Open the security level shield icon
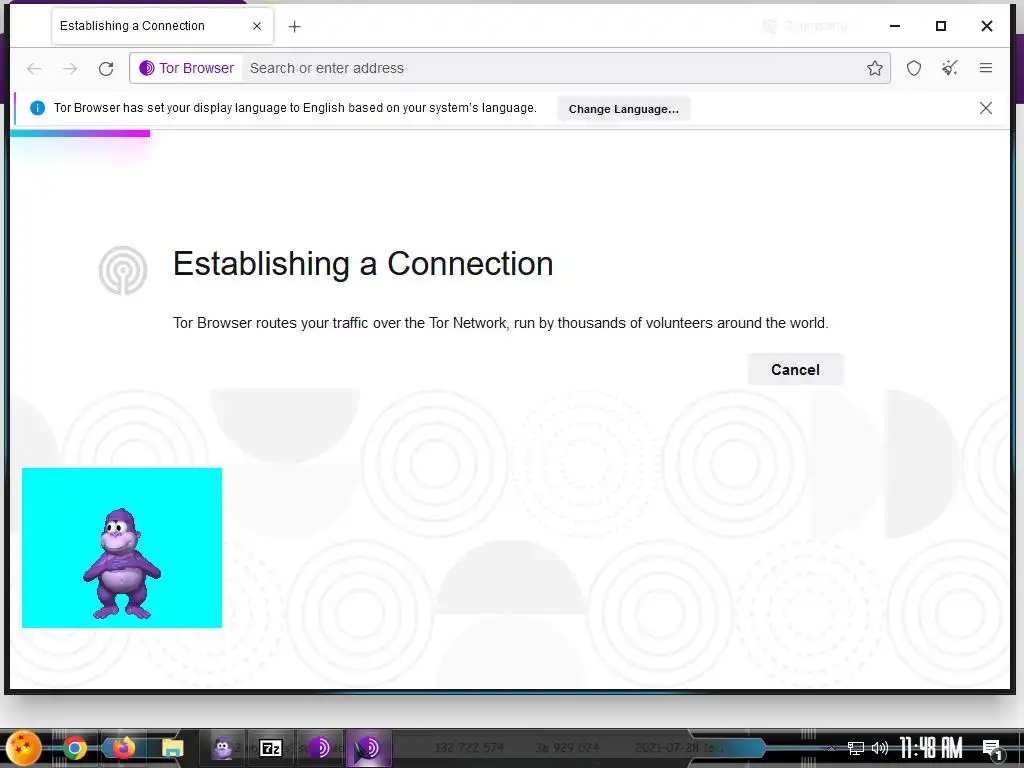1024x768 pixels. tap(914, 68)
